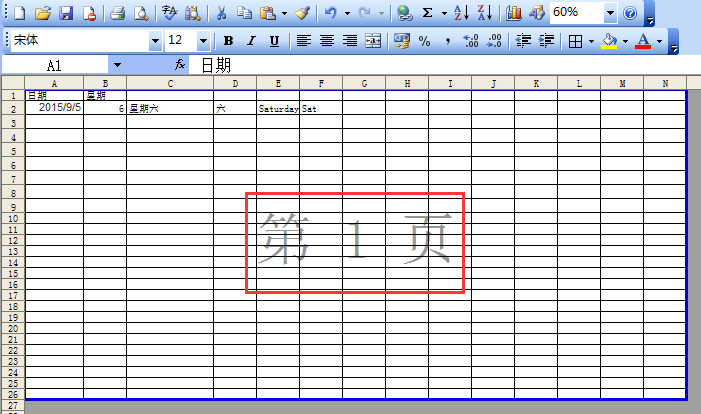Apply yellow fill color bucket
Screen dimensions: 701x414
point(609,41)
